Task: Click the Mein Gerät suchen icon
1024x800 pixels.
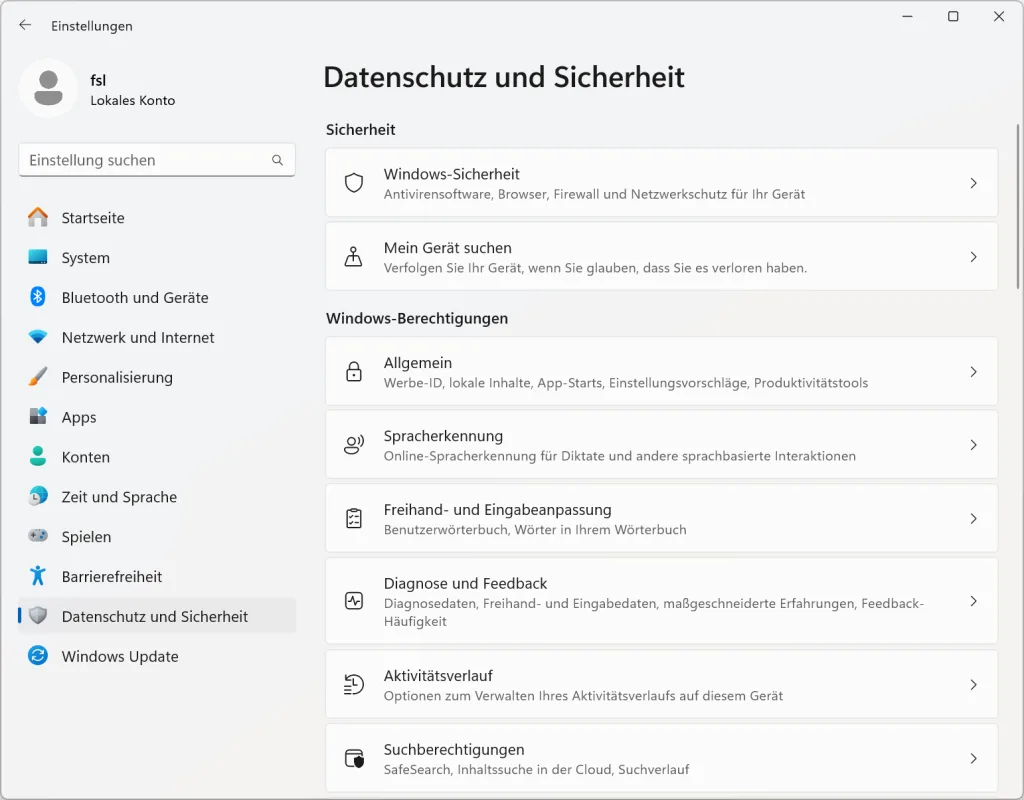Action: 353,257
